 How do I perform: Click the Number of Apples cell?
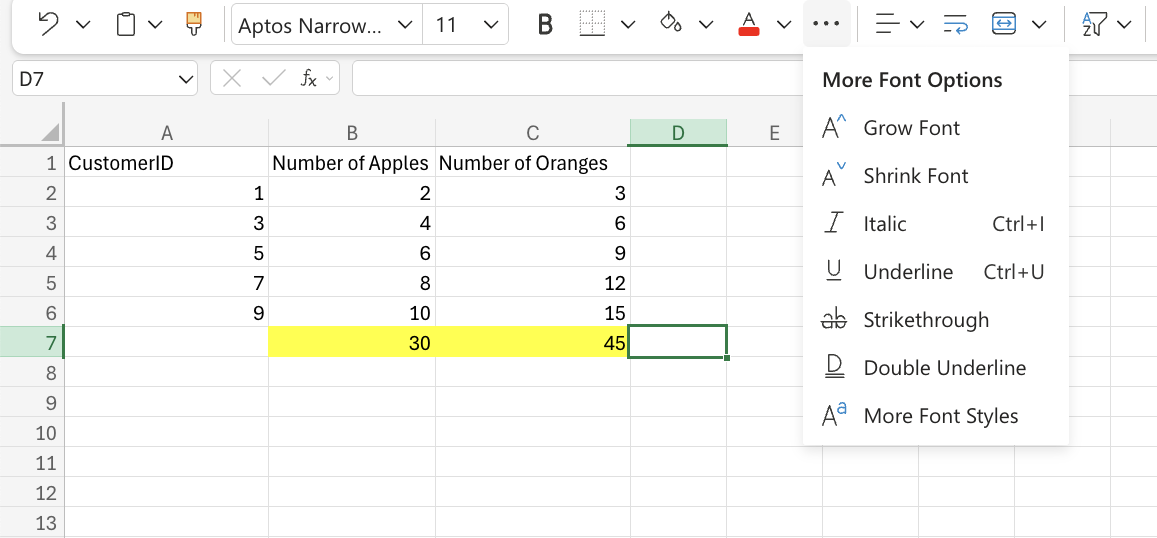coord(352,162)
